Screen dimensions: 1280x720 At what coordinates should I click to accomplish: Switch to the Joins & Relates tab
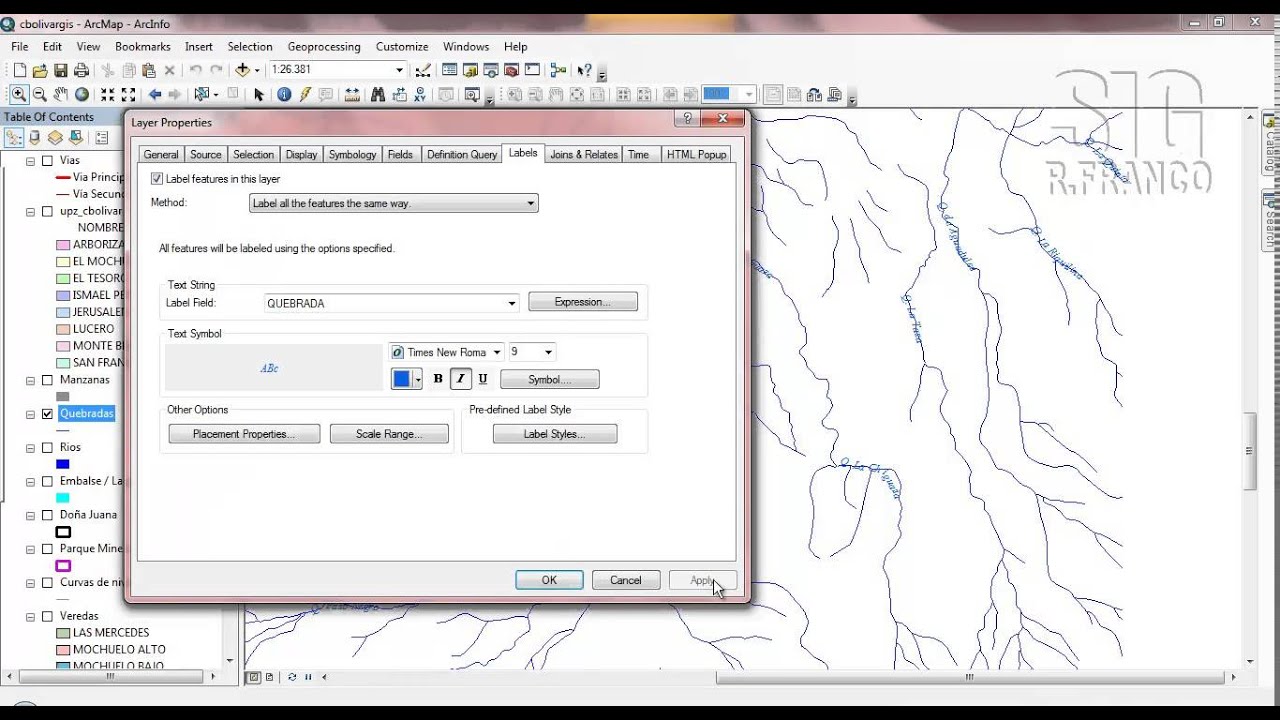click(x=584, y=154)
